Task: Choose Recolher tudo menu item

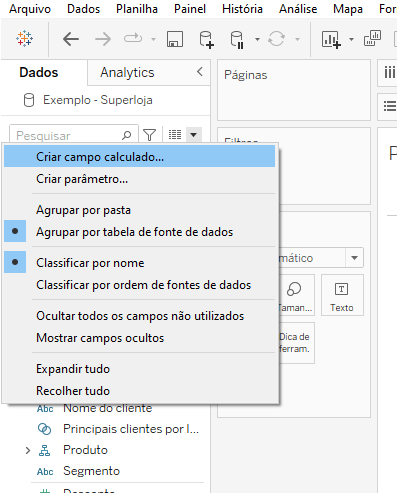Action: [x=139, y=390]
